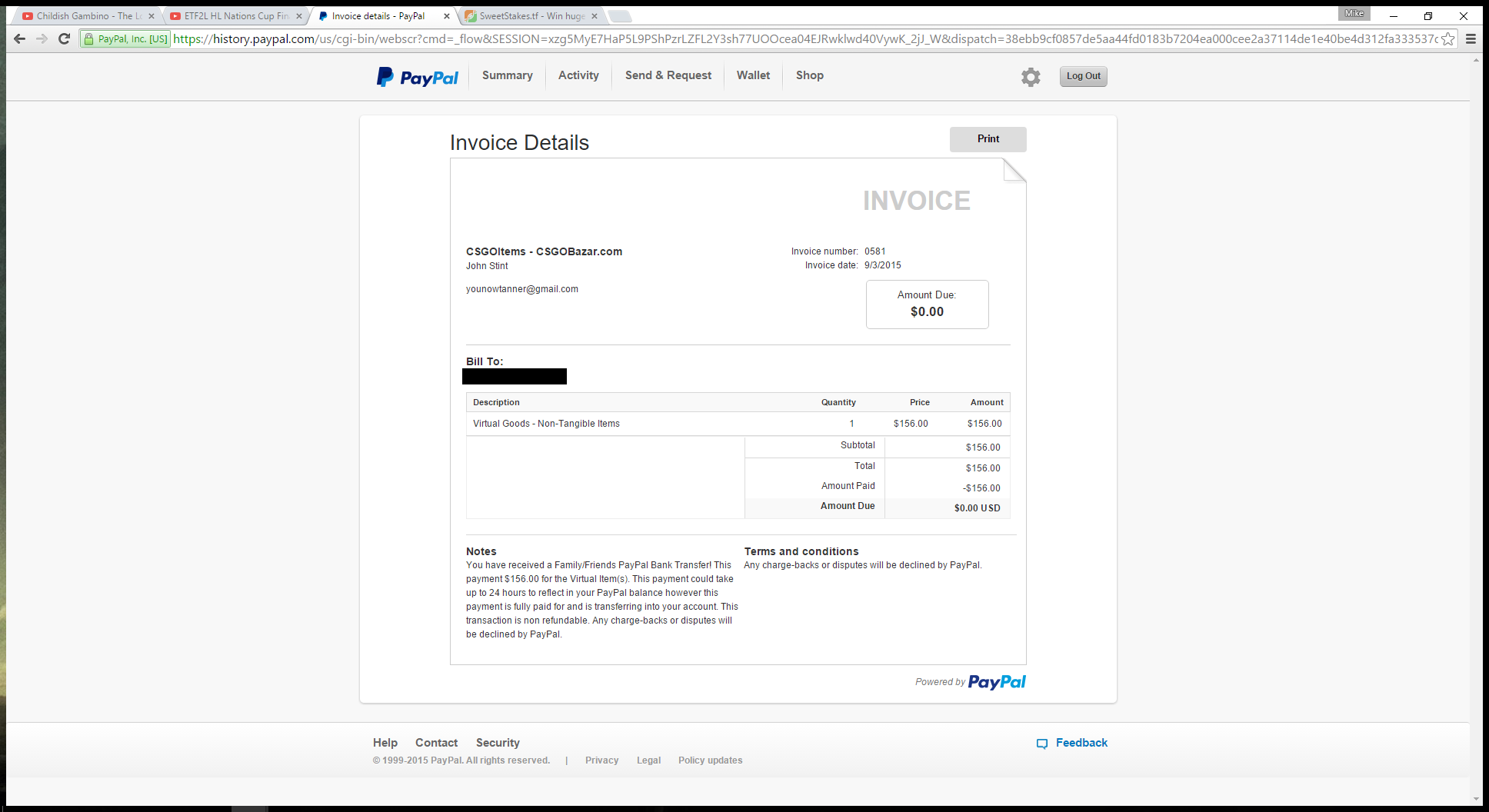The image size is (1489, 812).
Task: Reload the page with refresh icon
Action: (x=65, y=39)
